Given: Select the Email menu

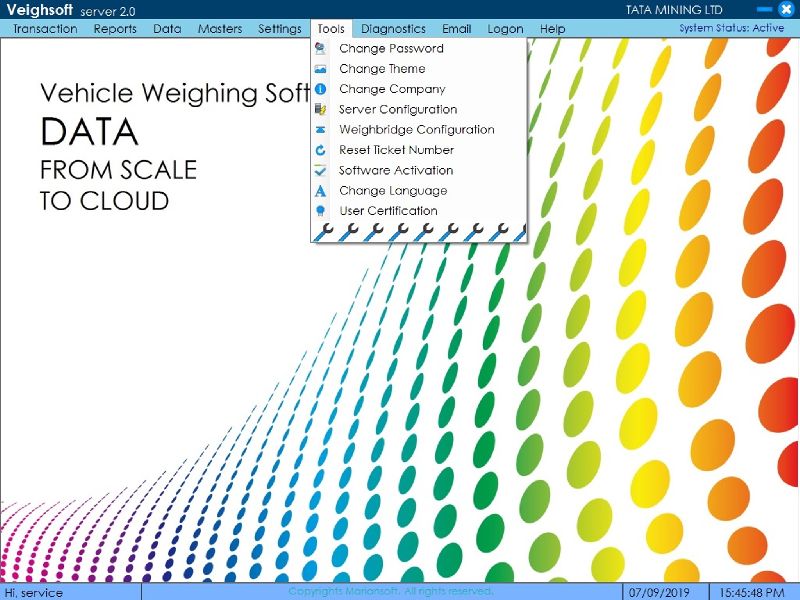Looking at the screenshot, I should tap(456, 29).
